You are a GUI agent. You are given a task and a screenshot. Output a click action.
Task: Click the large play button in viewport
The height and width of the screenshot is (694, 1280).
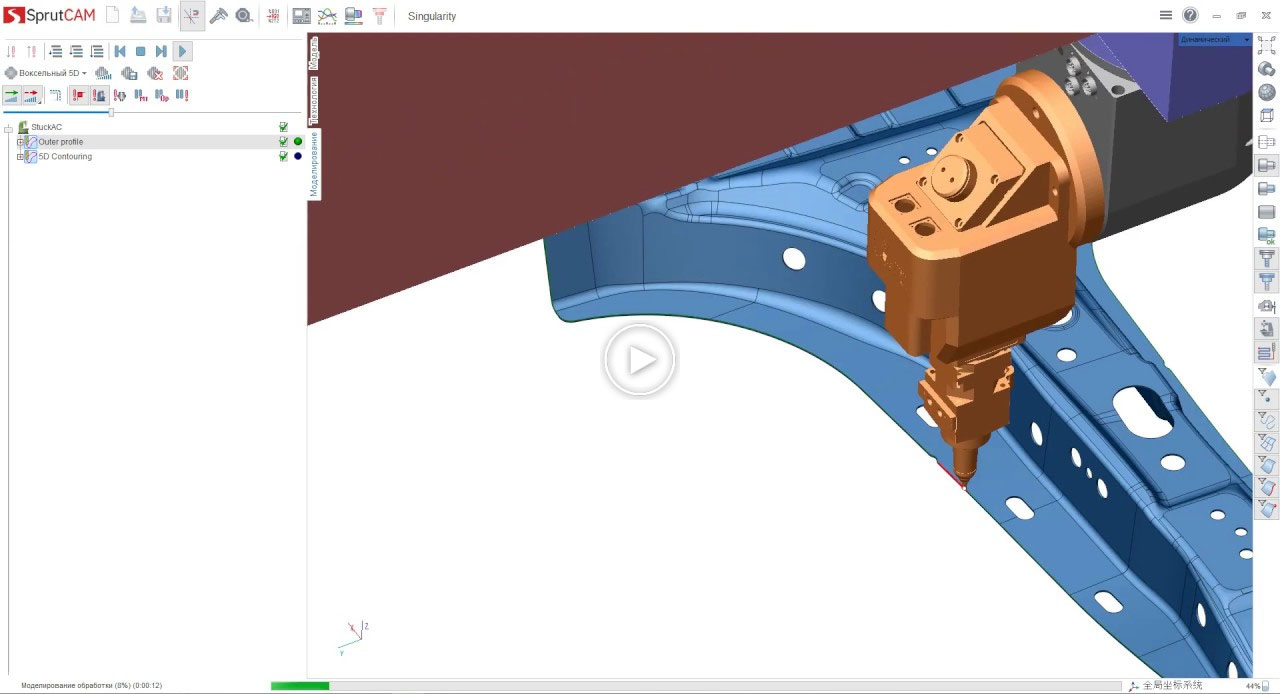tap(640, 360)
